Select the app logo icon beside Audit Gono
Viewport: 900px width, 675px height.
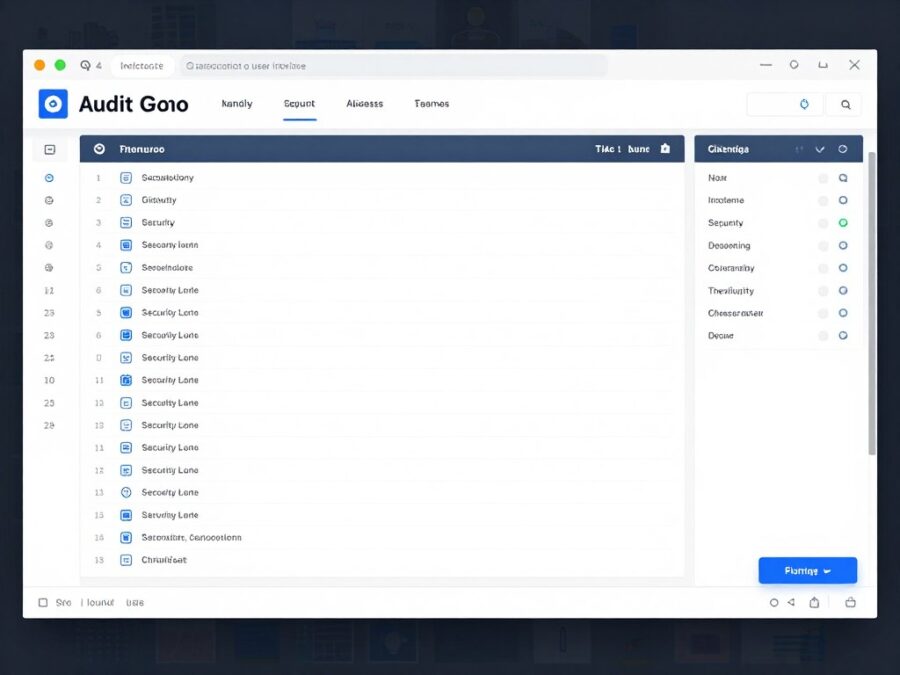point(52,104)
